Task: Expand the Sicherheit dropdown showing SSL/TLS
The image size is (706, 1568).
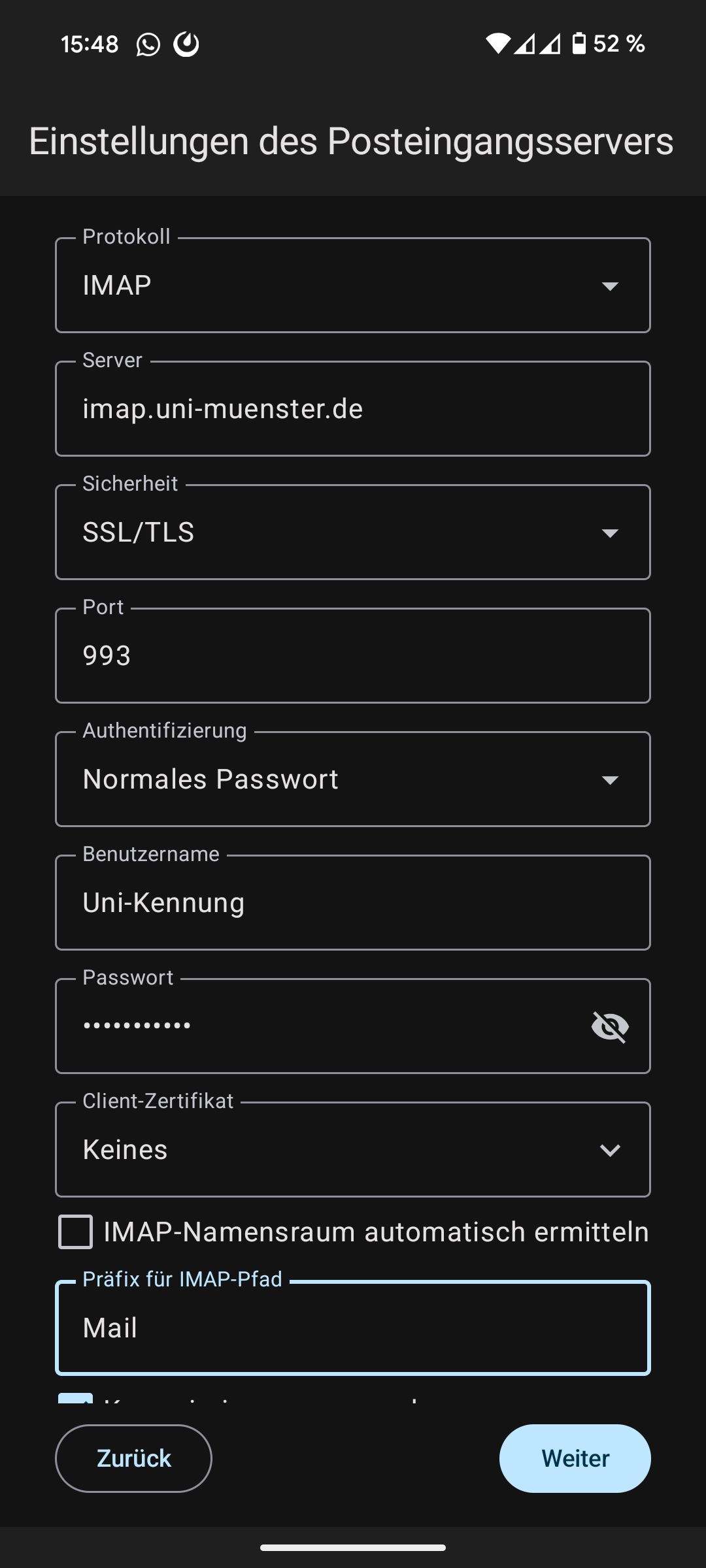Action: click(x=353, y=532)
